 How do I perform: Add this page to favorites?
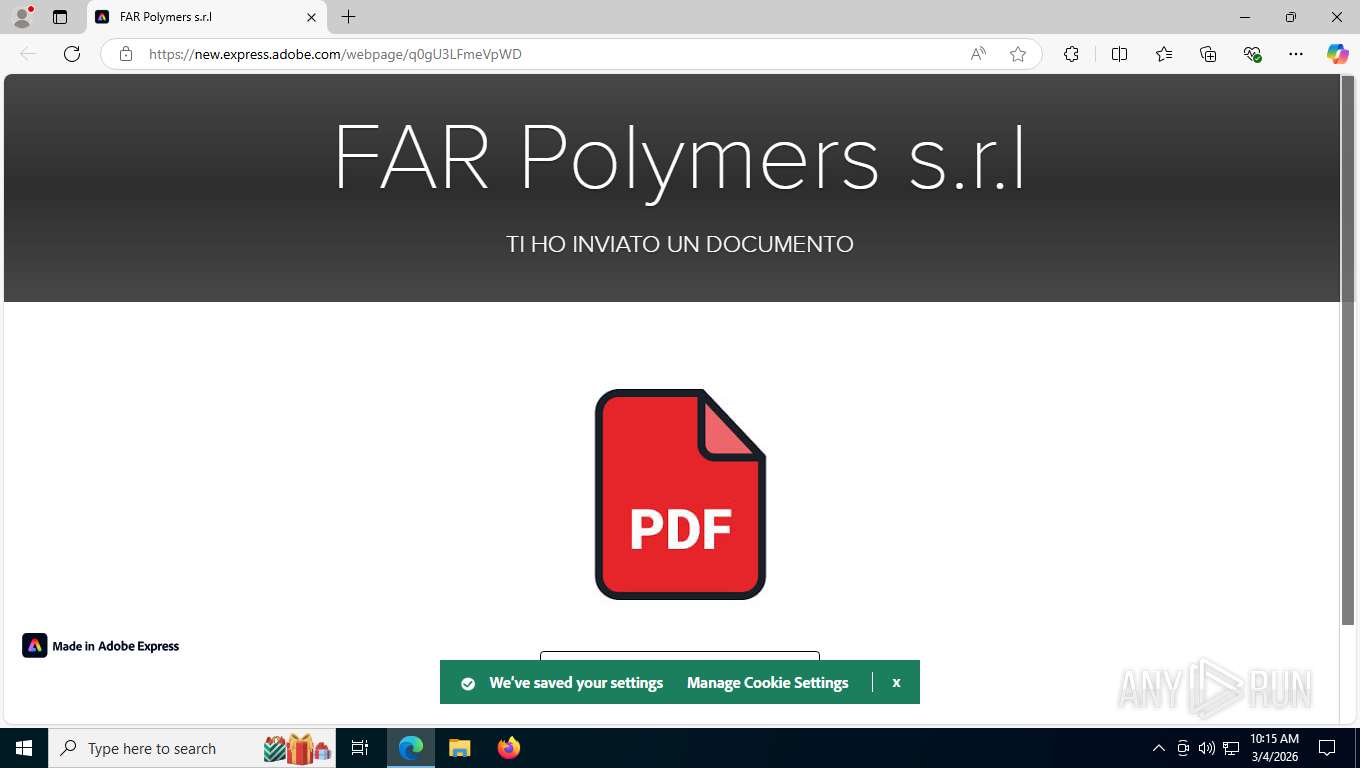click(1018, 54)
